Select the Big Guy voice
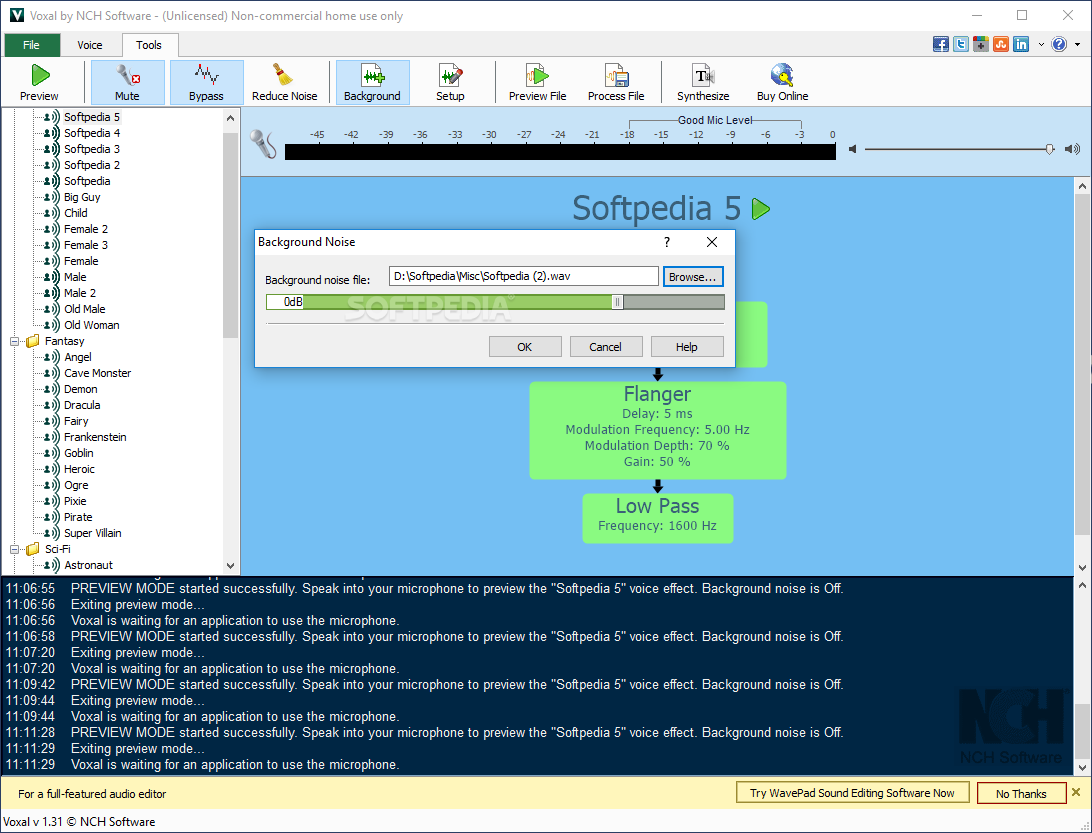 [x=82, y=197]
